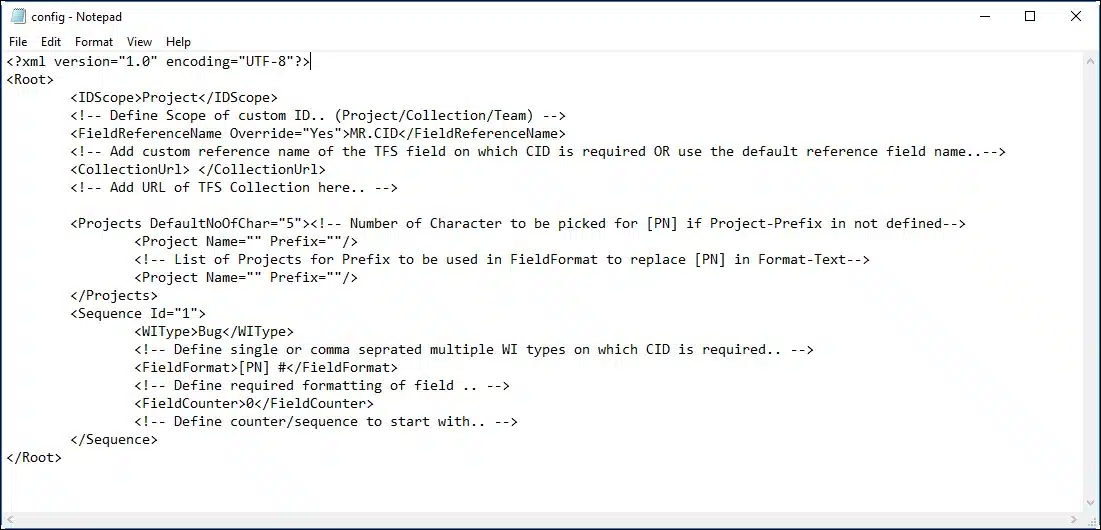The width and height of the screenshot is (1101, 530).
Task: Open the Edit menu
Action: point(51,42)
